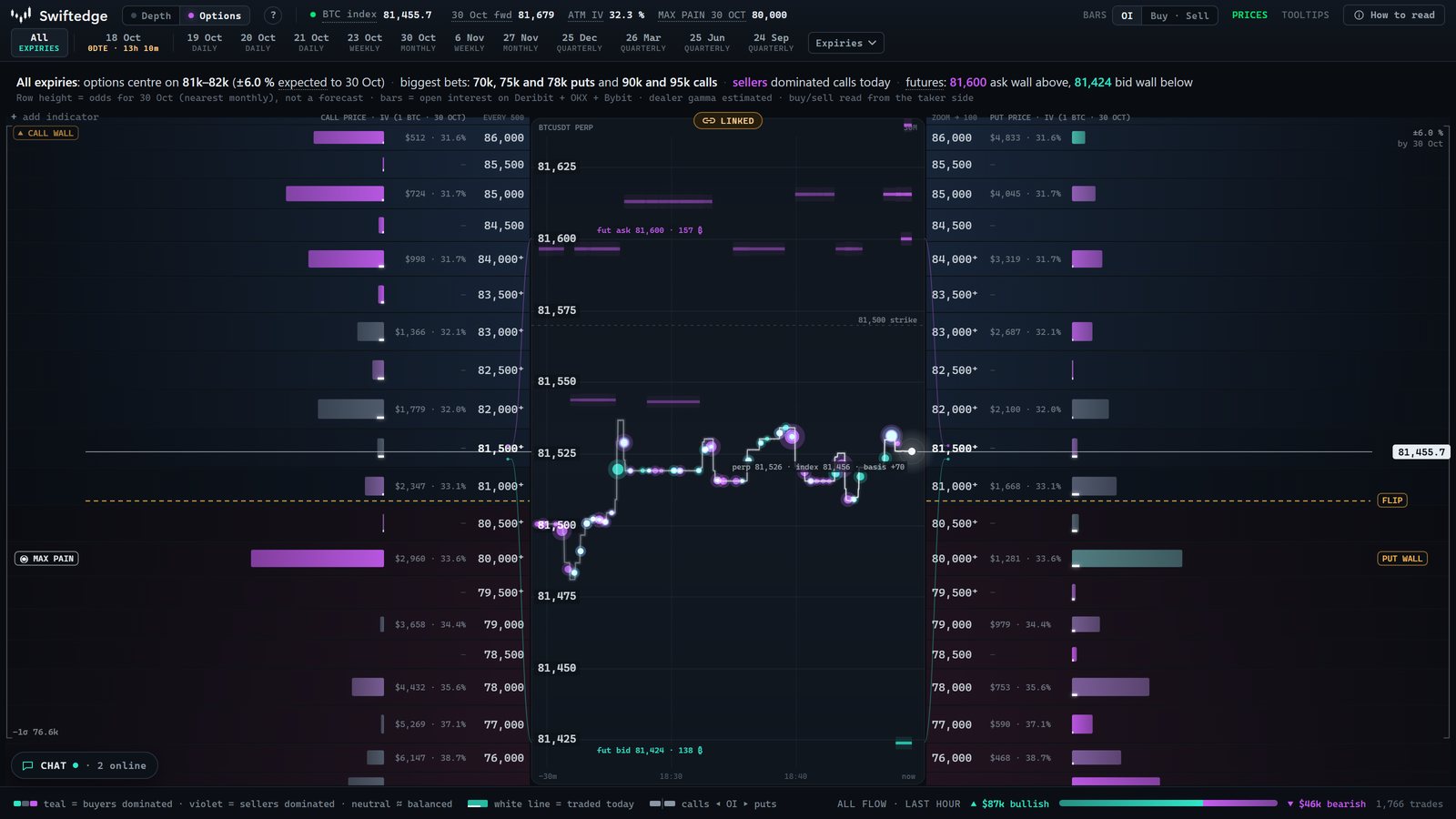Viewport: 1456px width, 819px height.
Task: Toggle bars to Buy · Sell mode
Action: click(1179, 15)
